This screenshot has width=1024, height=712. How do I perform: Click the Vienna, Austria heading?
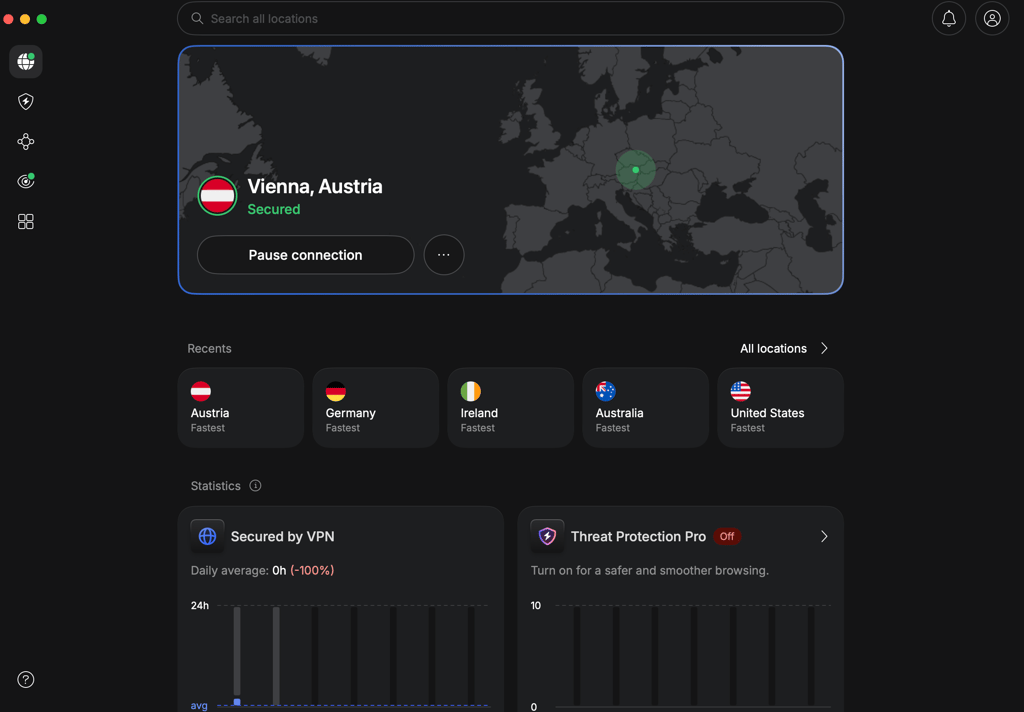315,186
